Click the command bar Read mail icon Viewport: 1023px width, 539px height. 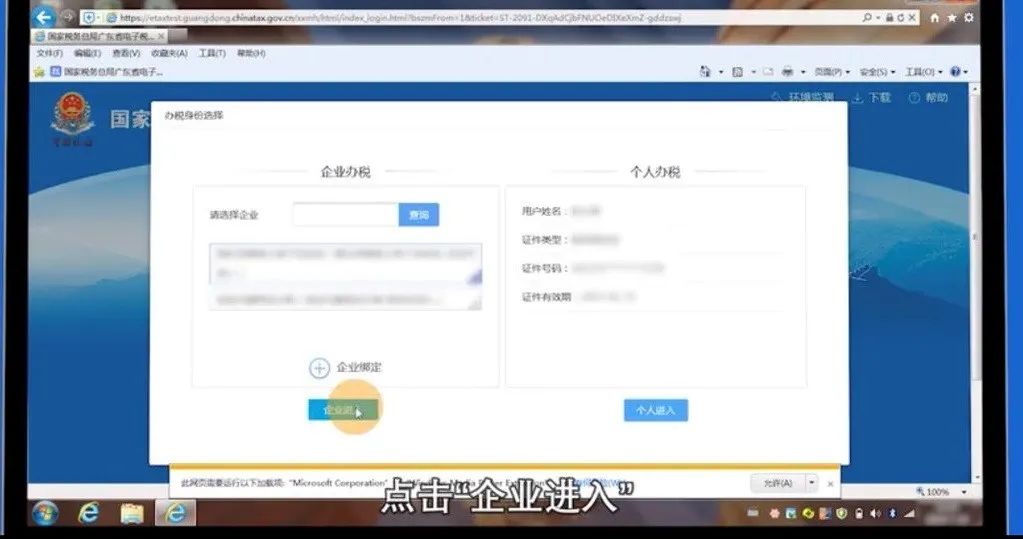coord(768,72)
